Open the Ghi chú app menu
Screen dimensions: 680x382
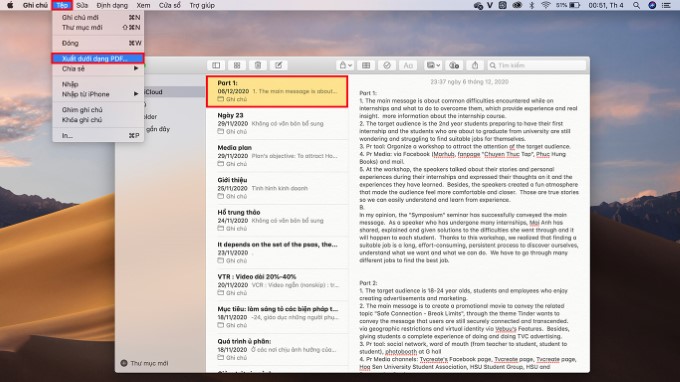click(x=35, y=5)
